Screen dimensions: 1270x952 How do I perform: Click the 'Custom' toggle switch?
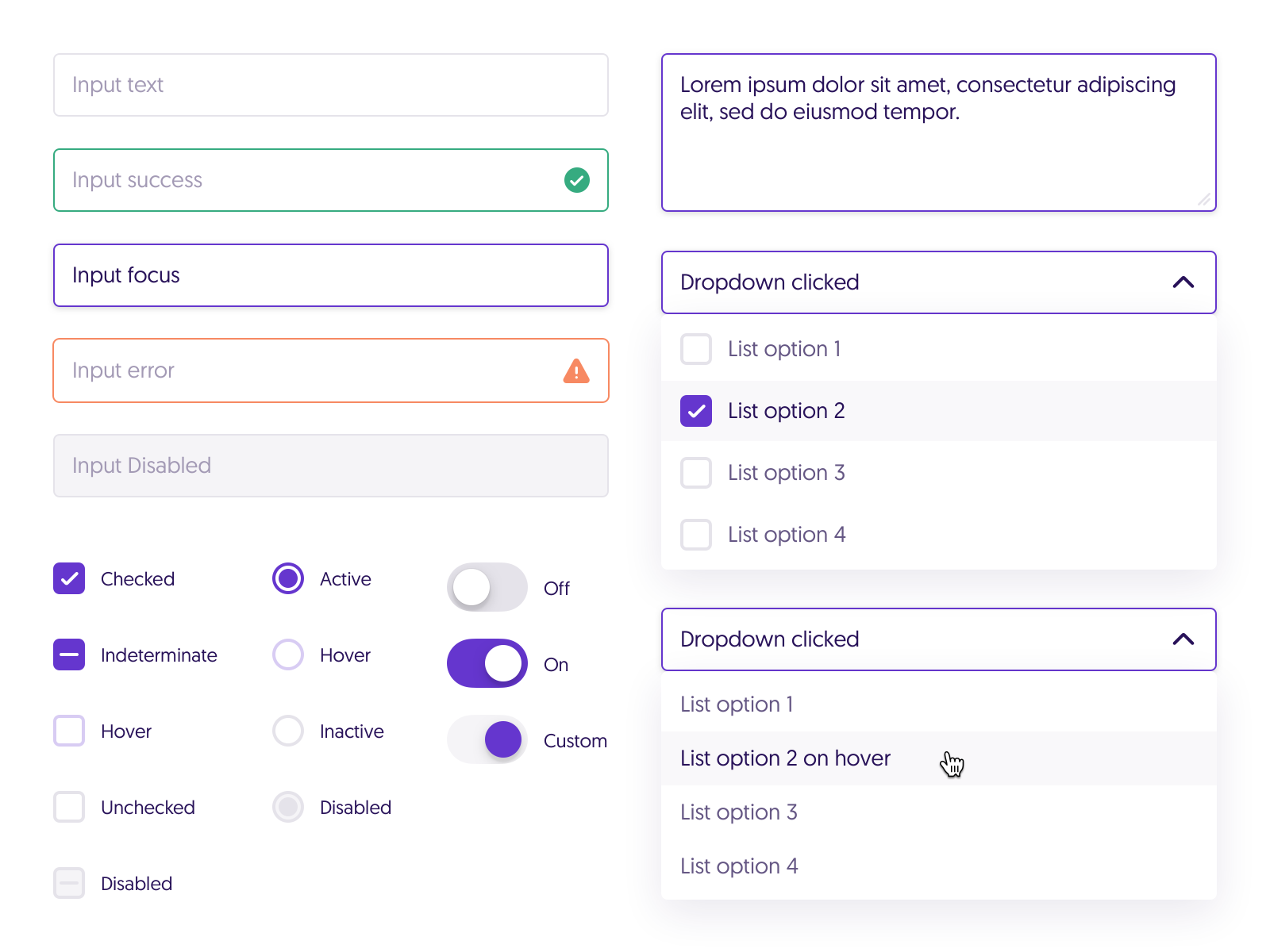click(487, 739)
